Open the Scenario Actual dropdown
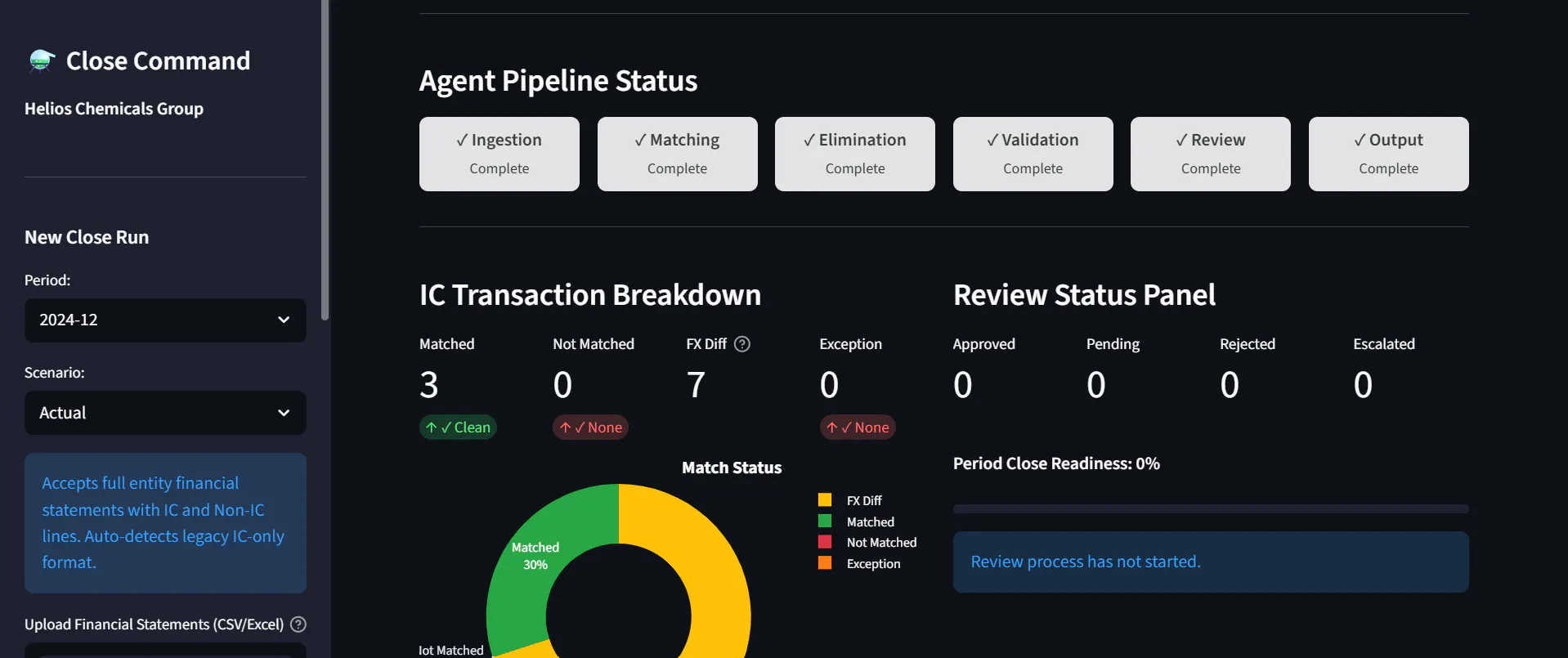Screen dimensions: 1568x658 [x=165, y=413]
